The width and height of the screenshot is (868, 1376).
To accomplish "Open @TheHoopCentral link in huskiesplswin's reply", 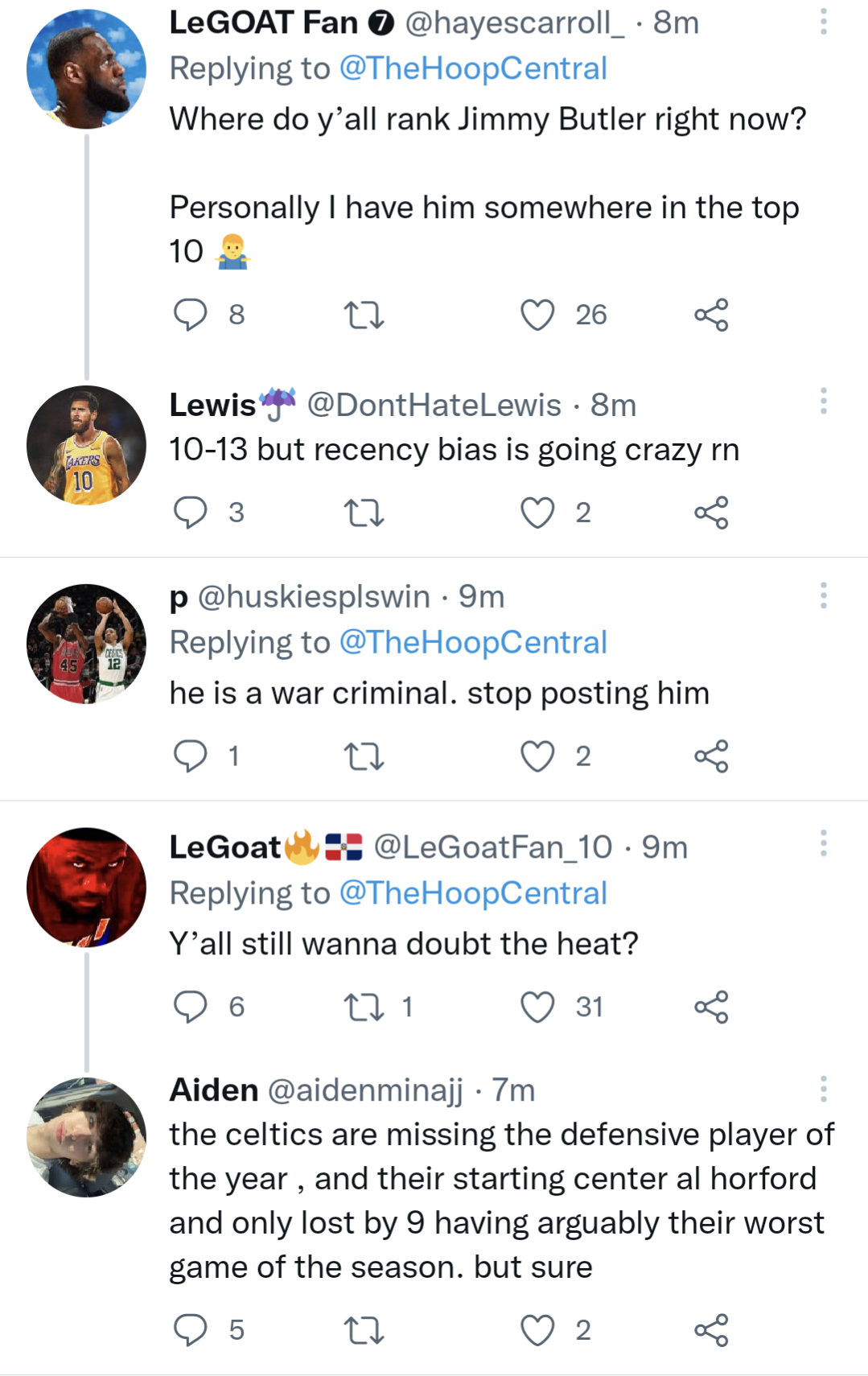I will (473, 642).
